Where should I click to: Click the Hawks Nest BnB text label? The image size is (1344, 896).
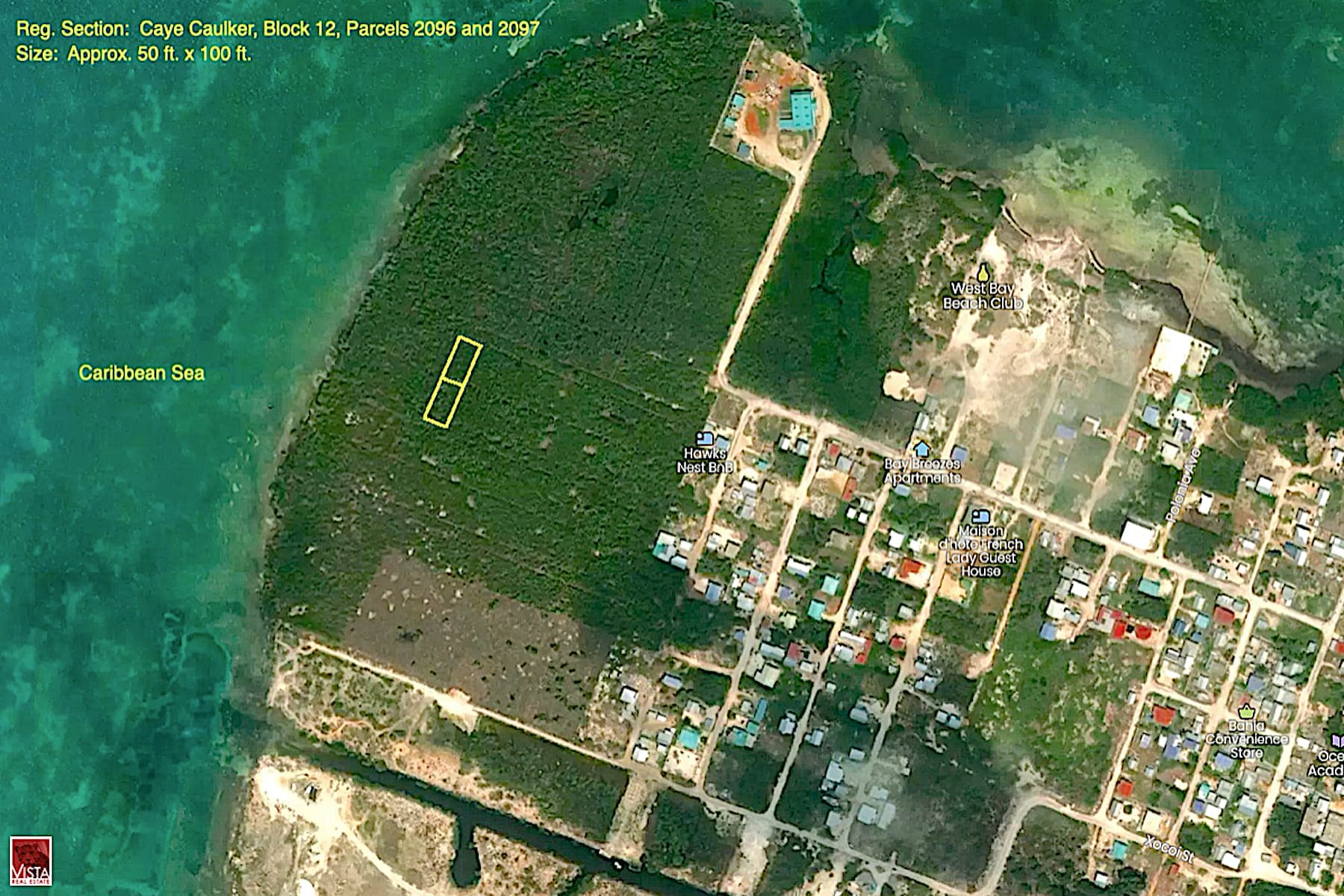coord(705,460)
